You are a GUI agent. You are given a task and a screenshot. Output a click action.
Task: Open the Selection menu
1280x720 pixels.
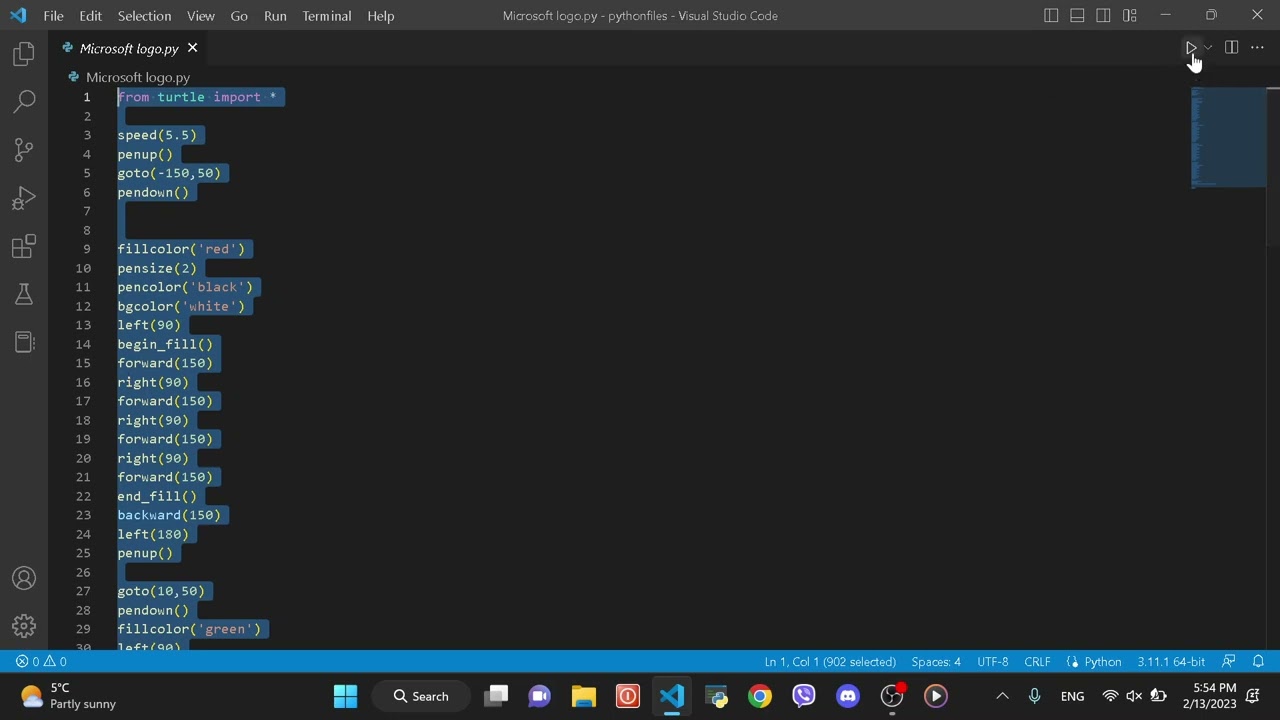tap(144, 15)
